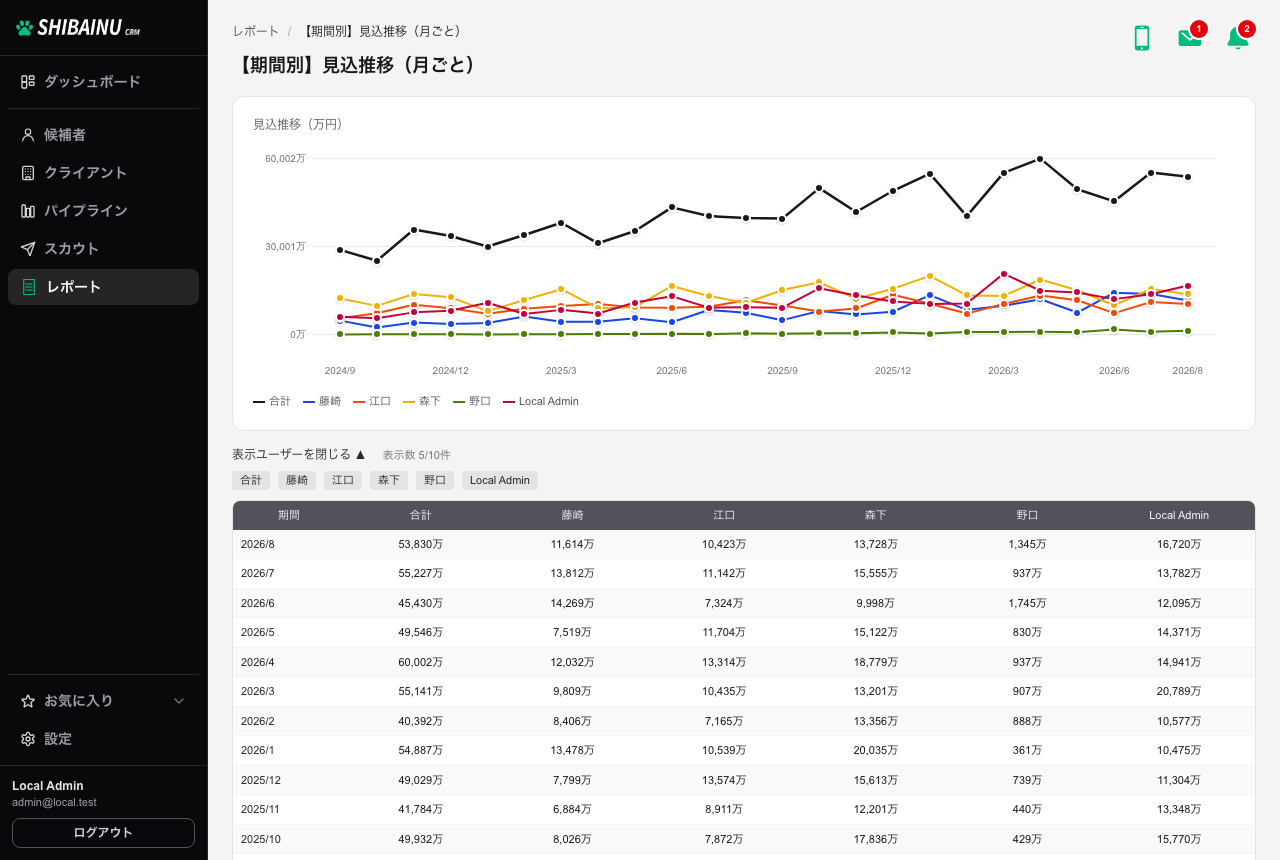Open 候補者 in the sidebar

click(103, 135)
